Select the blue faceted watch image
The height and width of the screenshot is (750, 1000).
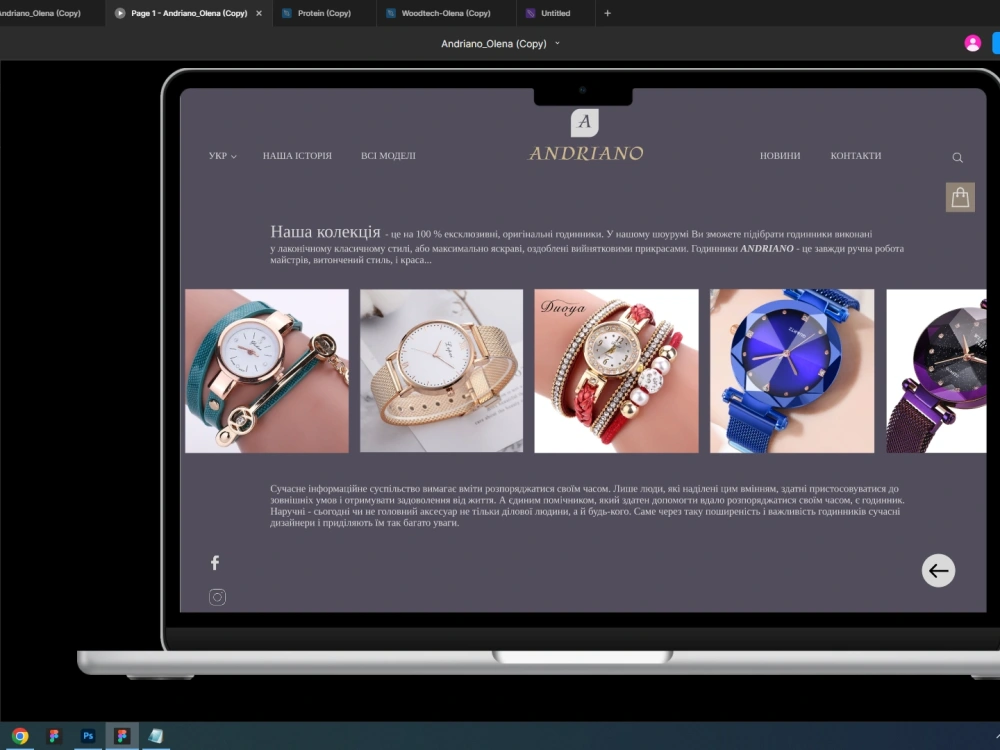(792, 371)
